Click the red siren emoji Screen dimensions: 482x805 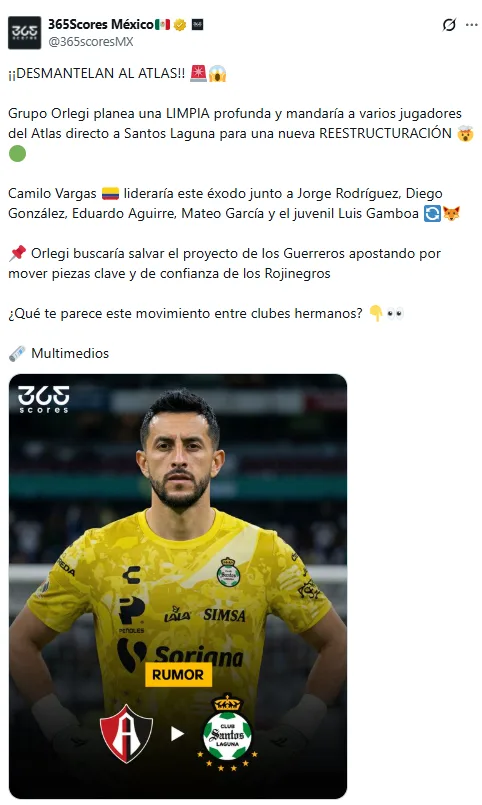[198, 73]
